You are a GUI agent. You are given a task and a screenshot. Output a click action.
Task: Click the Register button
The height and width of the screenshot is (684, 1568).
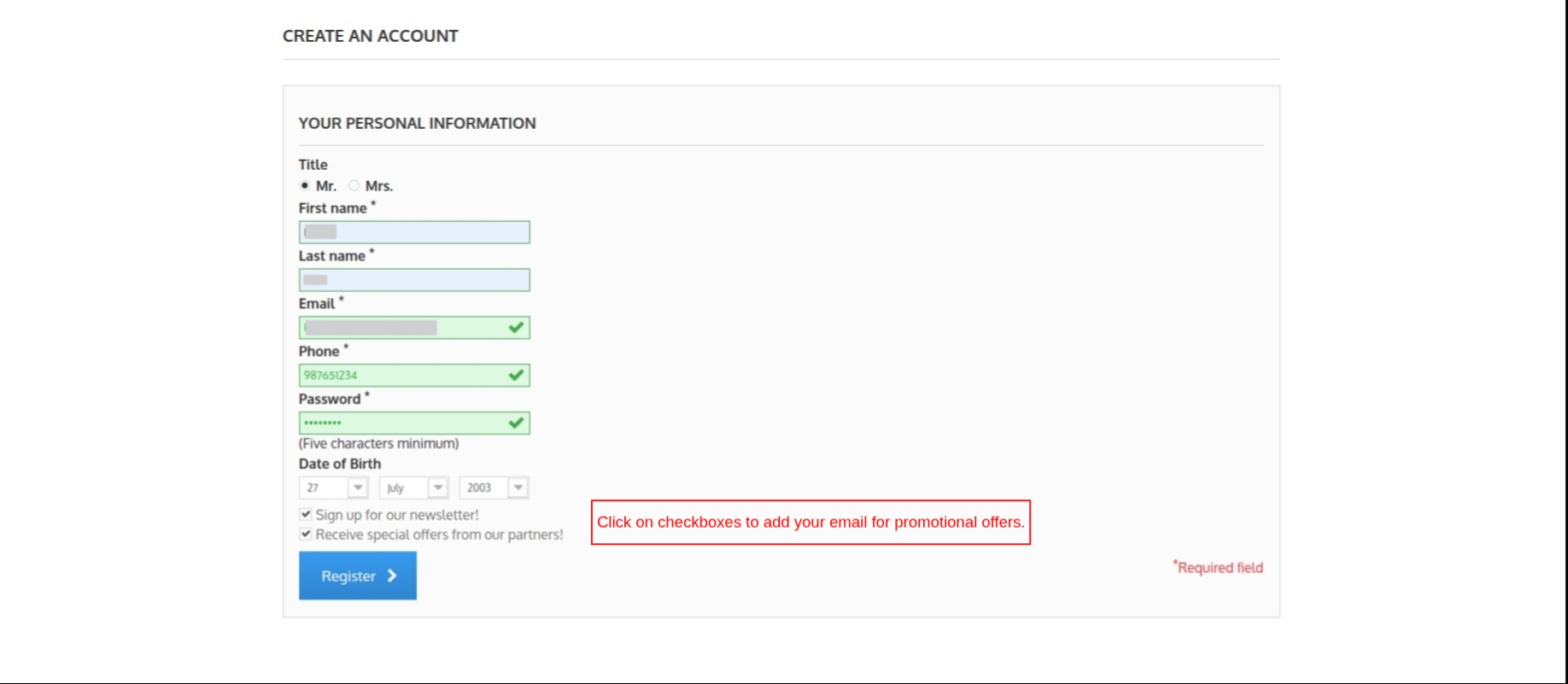(358, 576)
